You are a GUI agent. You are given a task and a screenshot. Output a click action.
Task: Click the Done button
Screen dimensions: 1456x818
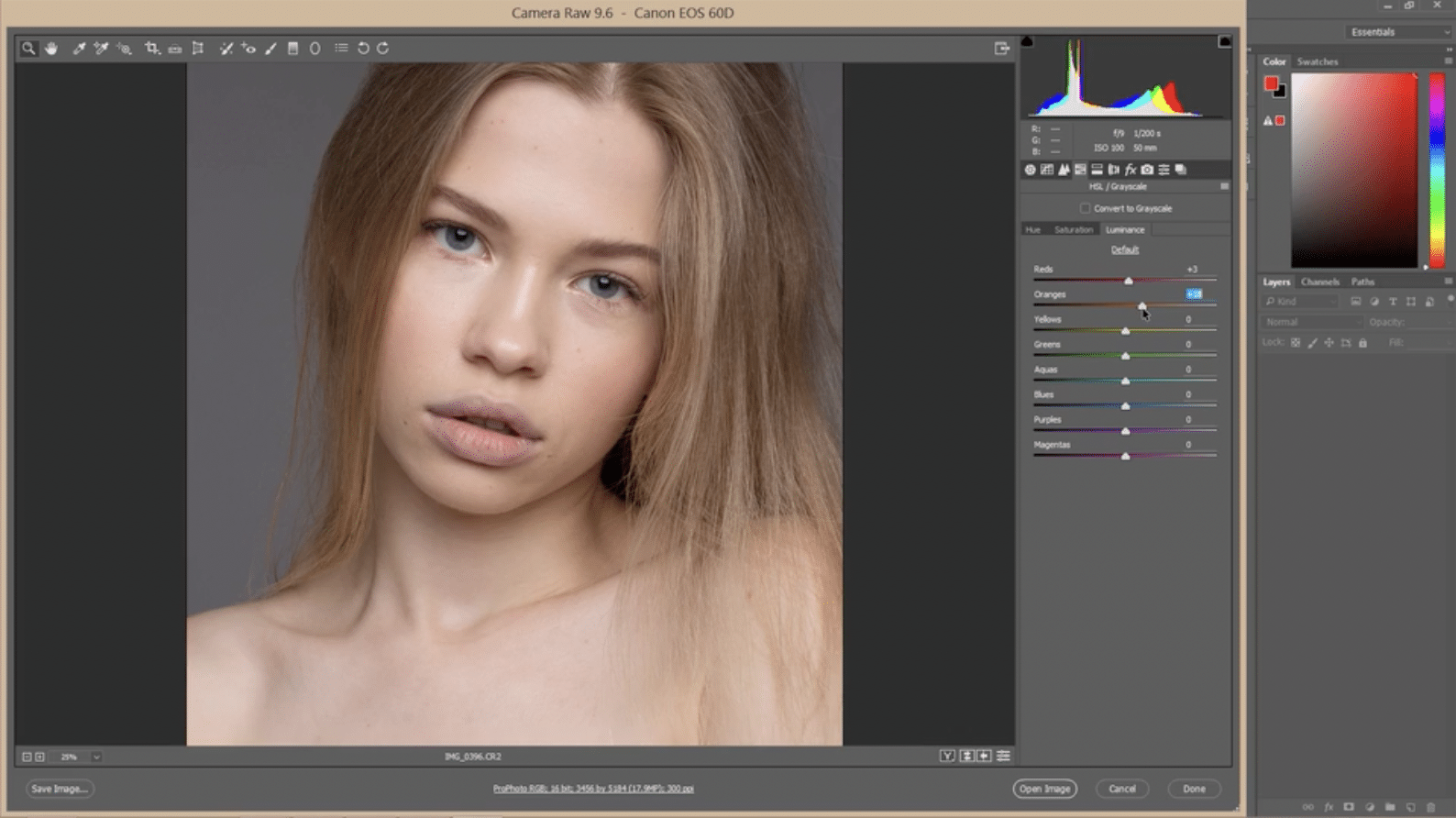pos(1194,789)
